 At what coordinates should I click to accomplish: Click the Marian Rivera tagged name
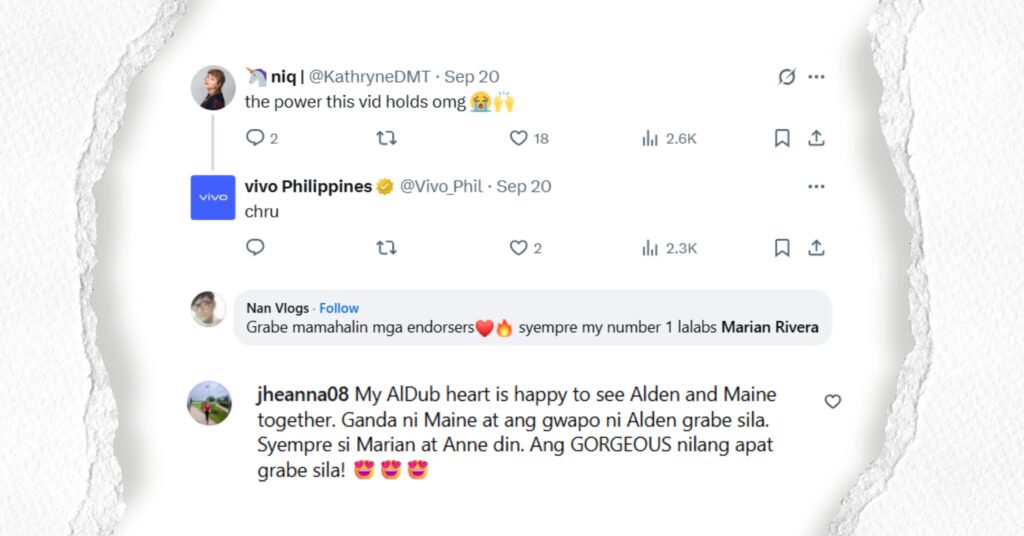(769, 327)
